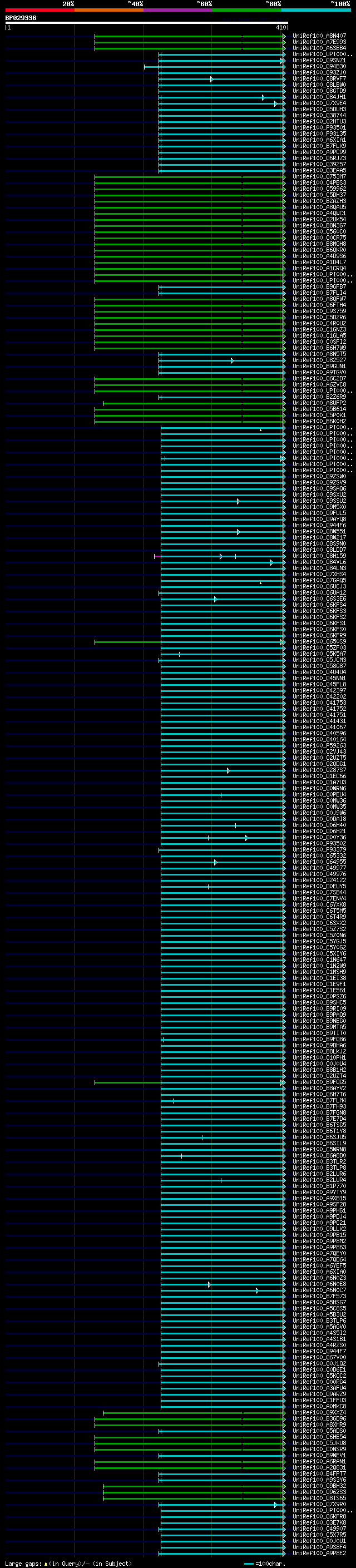Image resolution: width=356 pixels, height=1568 pixels.
Task: Click the white query sequence bar
Action: tap(147, 22)
